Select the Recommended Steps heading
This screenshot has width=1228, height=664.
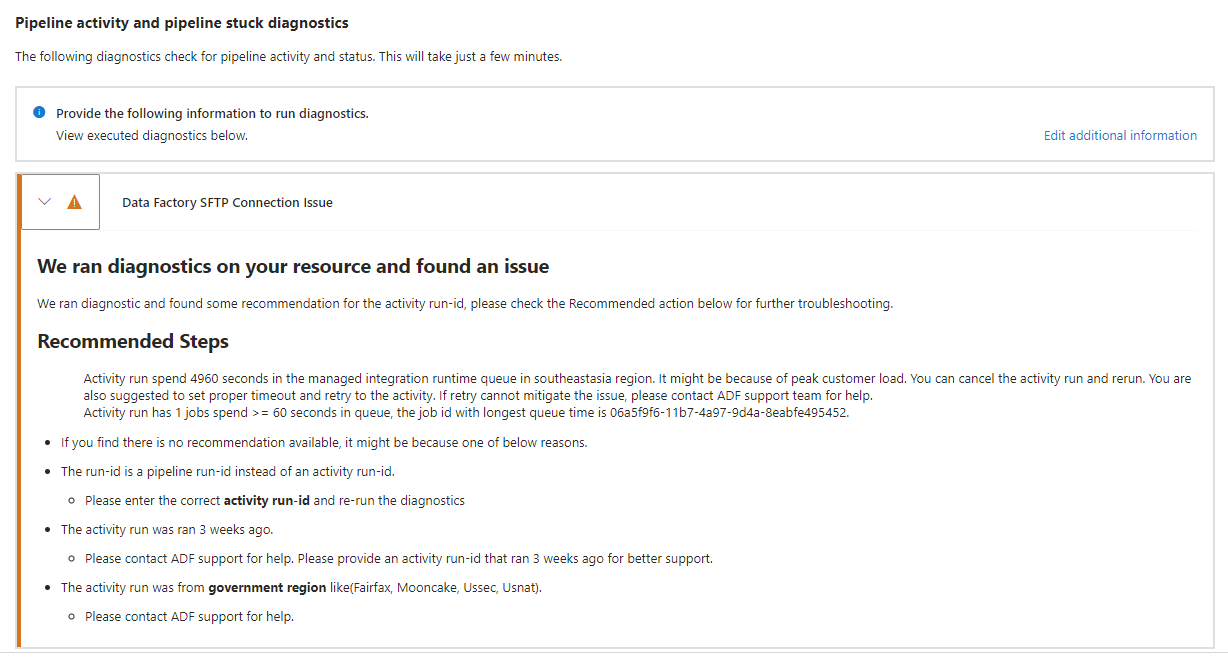click(x=133, y=341)
